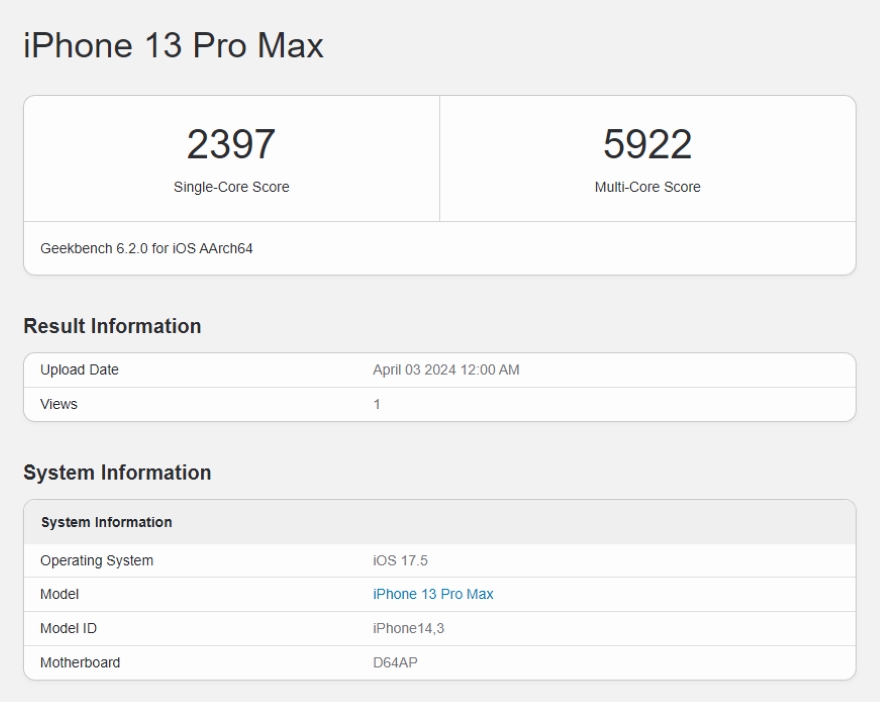Select the Views row label
This screenshot has height=702, width=880.
click(58, 404)
